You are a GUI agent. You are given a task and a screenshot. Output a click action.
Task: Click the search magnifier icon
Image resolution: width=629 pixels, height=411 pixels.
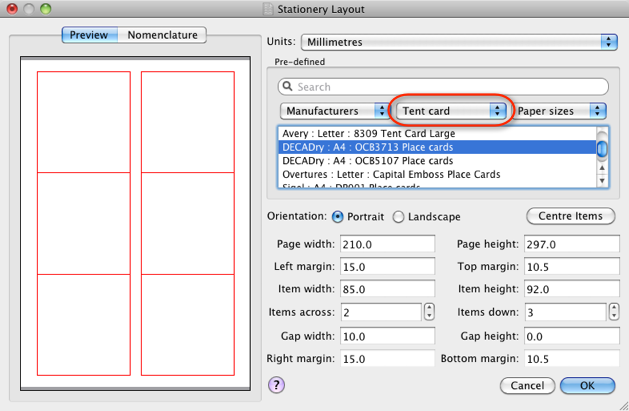(x=288, y=87)
